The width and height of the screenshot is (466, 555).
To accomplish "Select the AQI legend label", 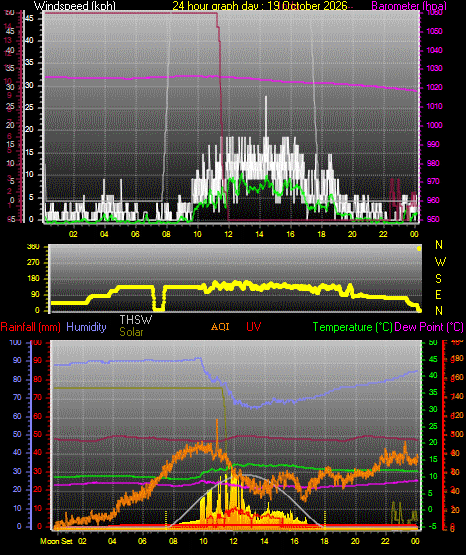I will point(220,326).
